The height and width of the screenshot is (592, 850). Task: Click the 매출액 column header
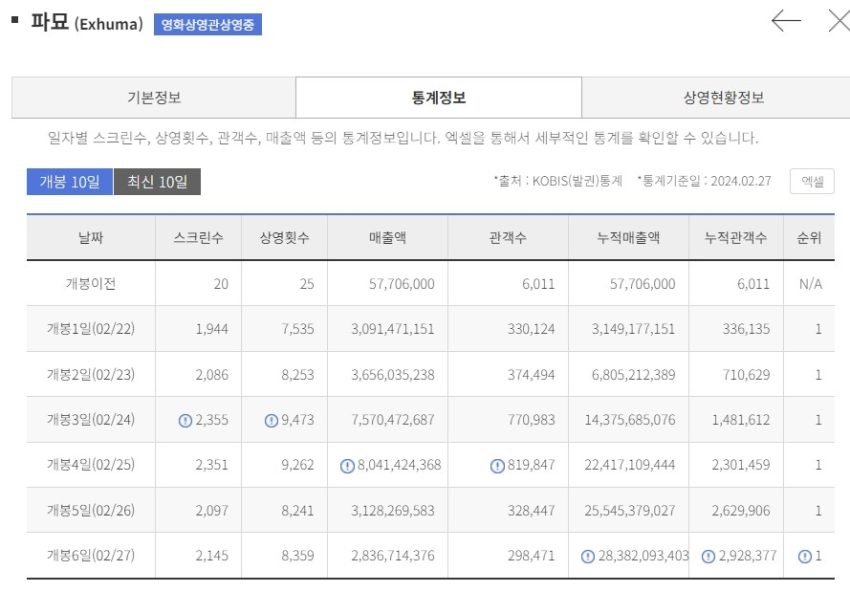point(388,237)
